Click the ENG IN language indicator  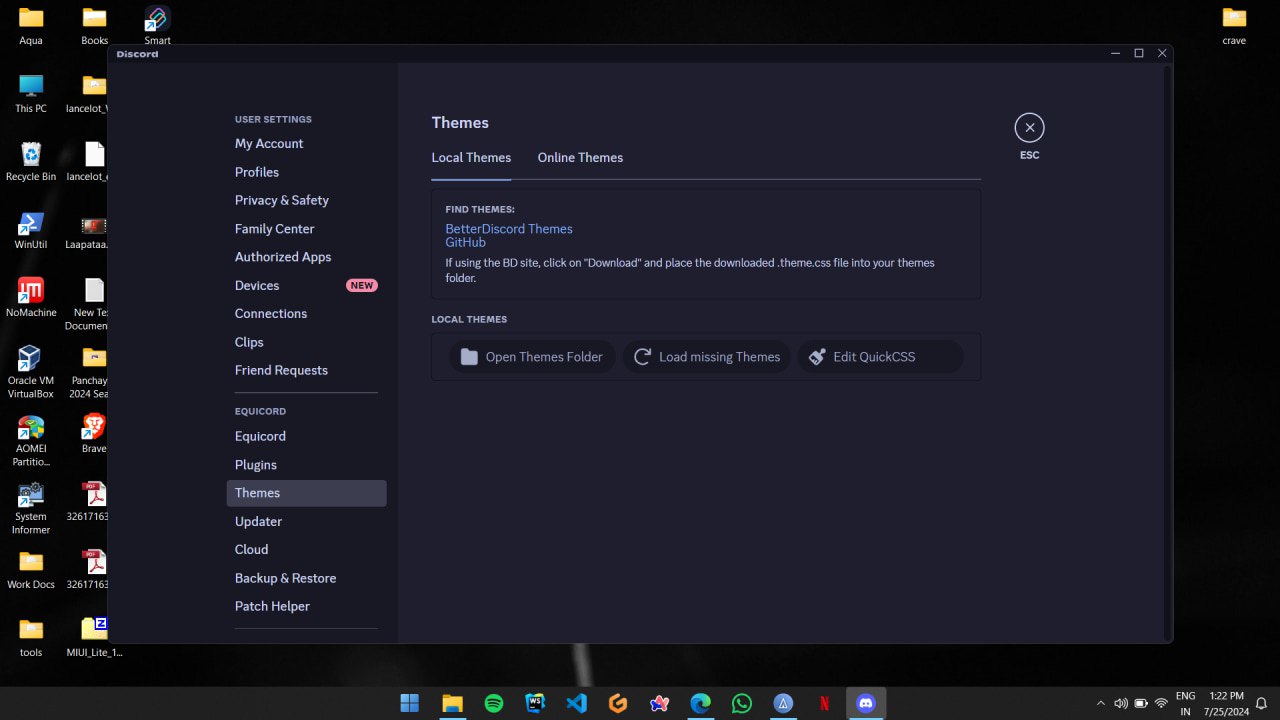[x=1185, y=703]
